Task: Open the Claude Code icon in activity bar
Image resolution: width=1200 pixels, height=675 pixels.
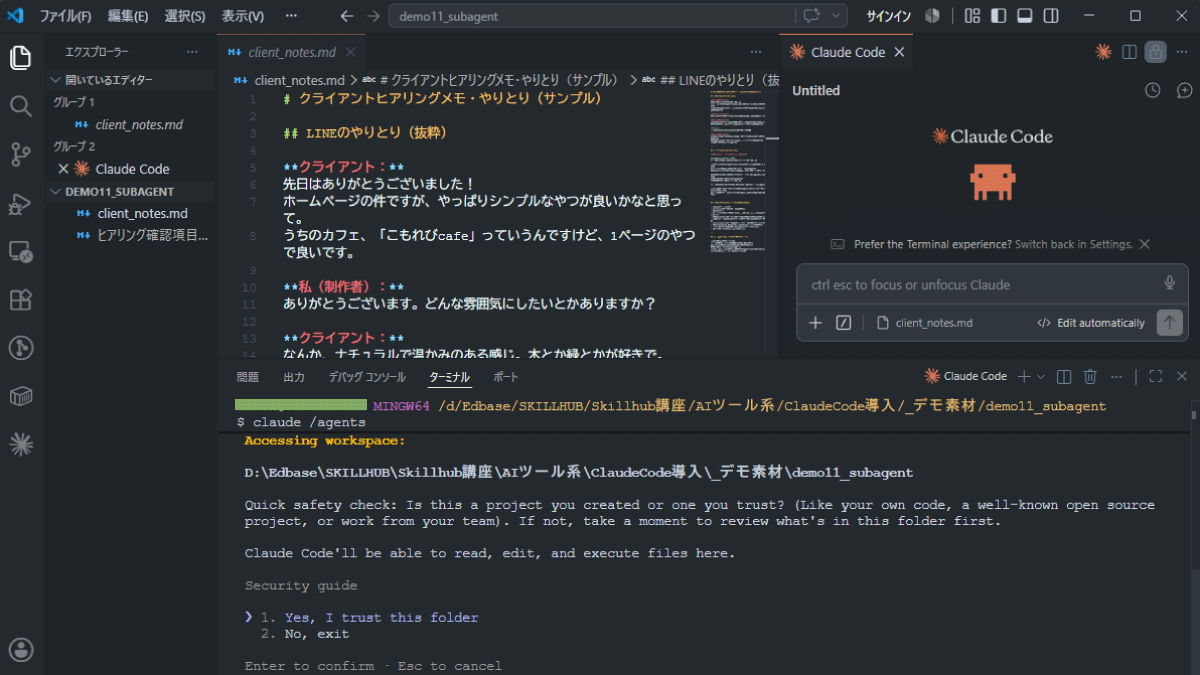Action: pyautogui.click(x=21, y=443)
